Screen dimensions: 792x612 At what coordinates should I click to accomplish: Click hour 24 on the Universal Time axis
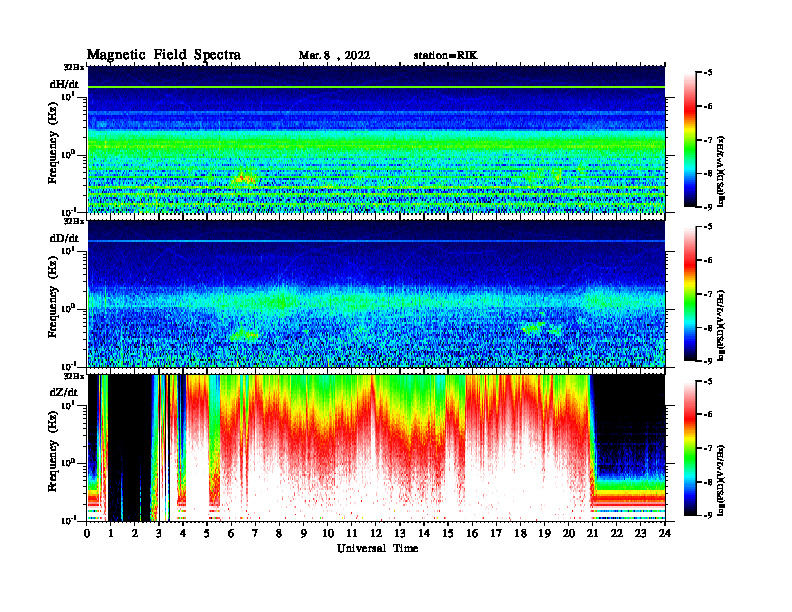click(x=665, y=533)
